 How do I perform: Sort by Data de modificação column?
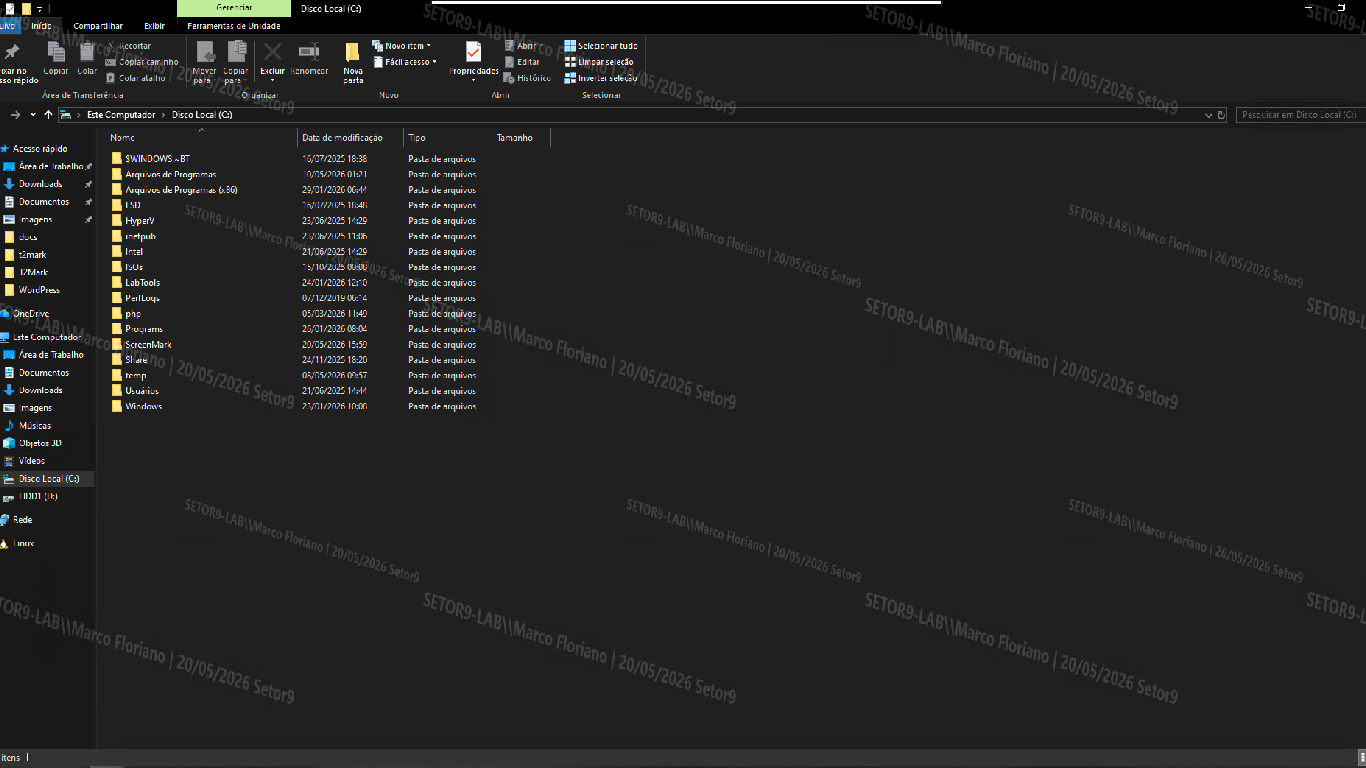tap(350, 138)
